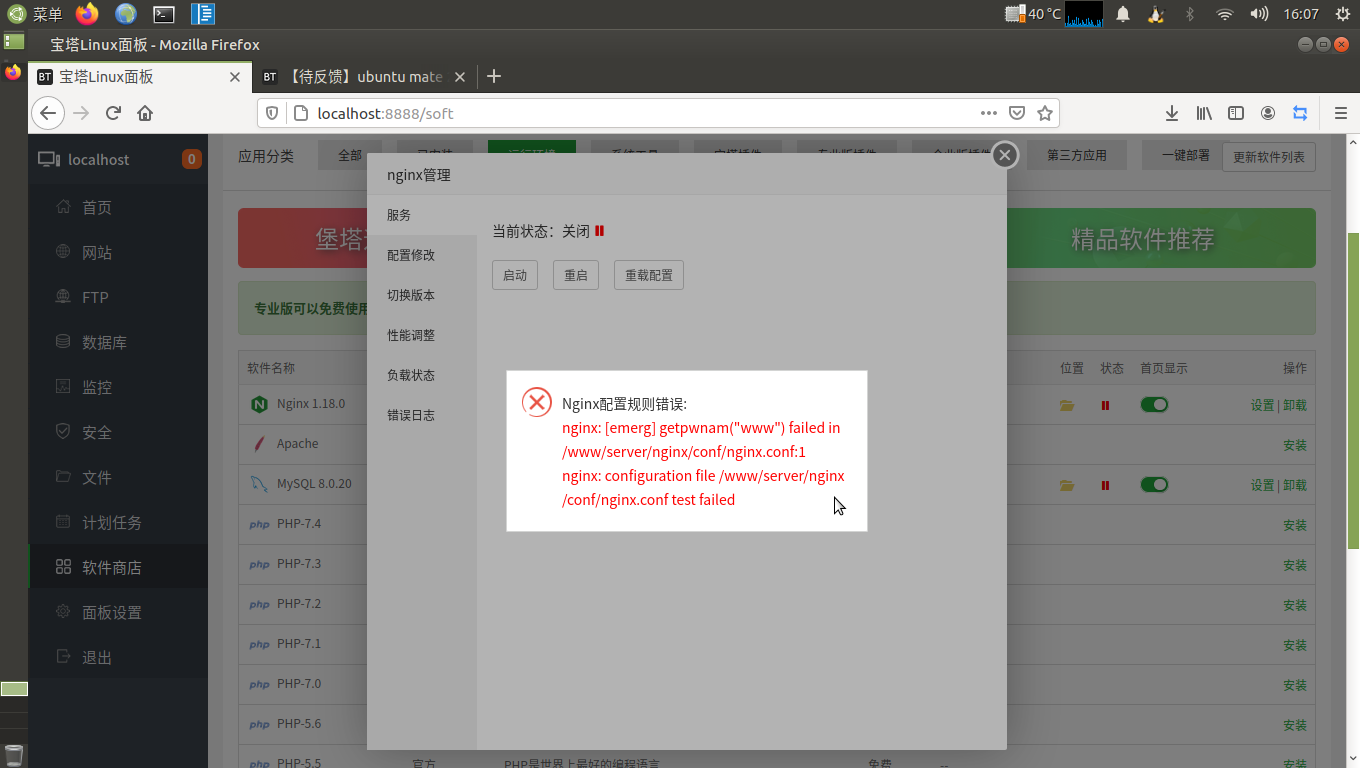Click Nginx stopped status icon
The width and height of the screenshot is (1360, 768).
click(x=1105, y=405)
